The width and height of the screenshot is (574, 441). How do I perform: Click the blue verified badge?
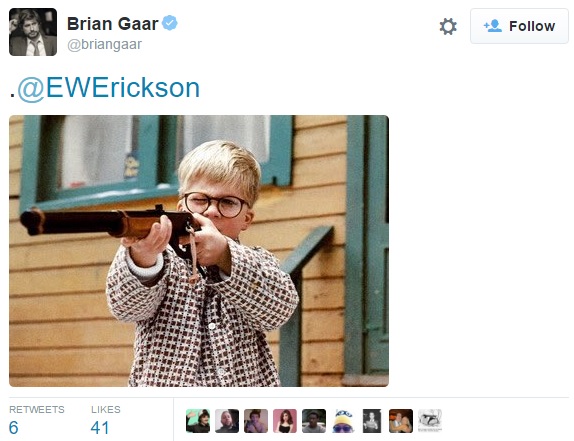pos(170,23)
